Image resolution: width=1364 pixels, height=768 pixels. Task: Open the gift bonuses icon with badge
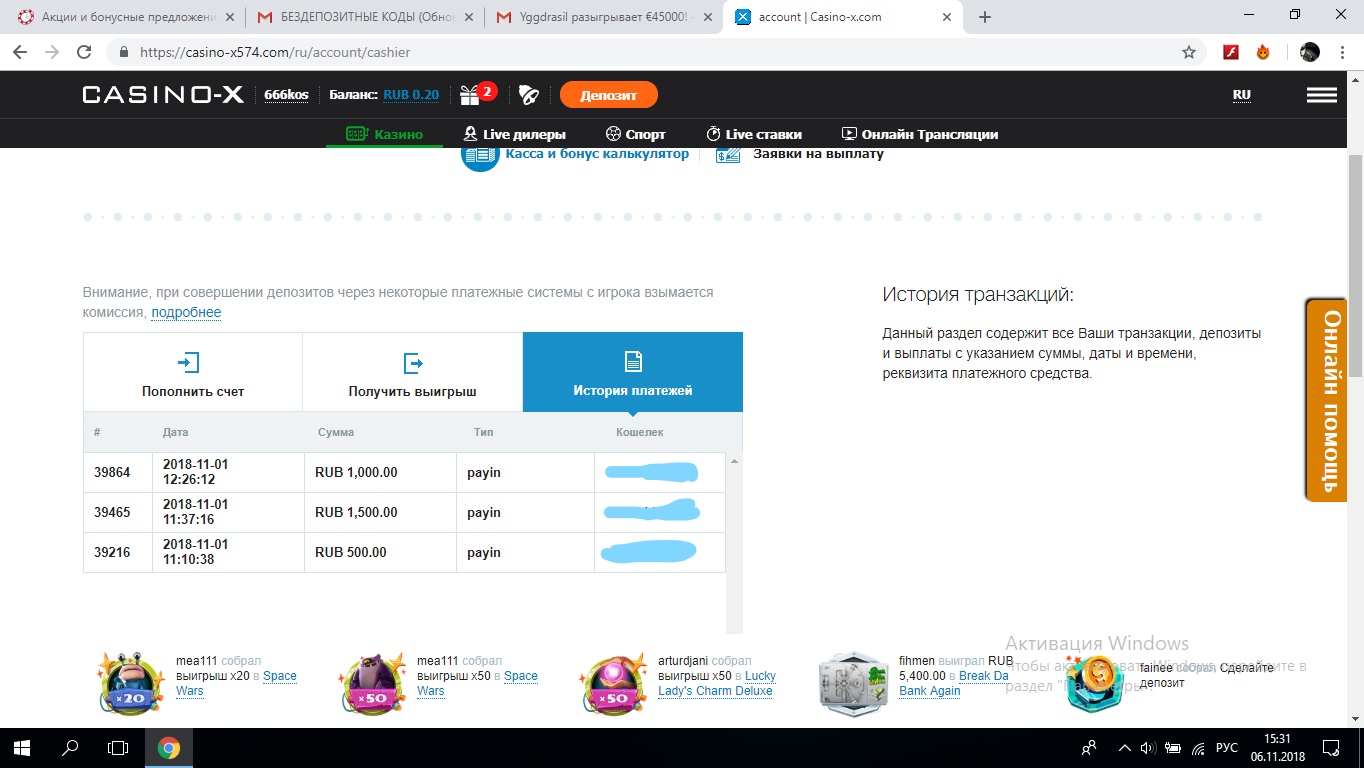tap(477, 94)
